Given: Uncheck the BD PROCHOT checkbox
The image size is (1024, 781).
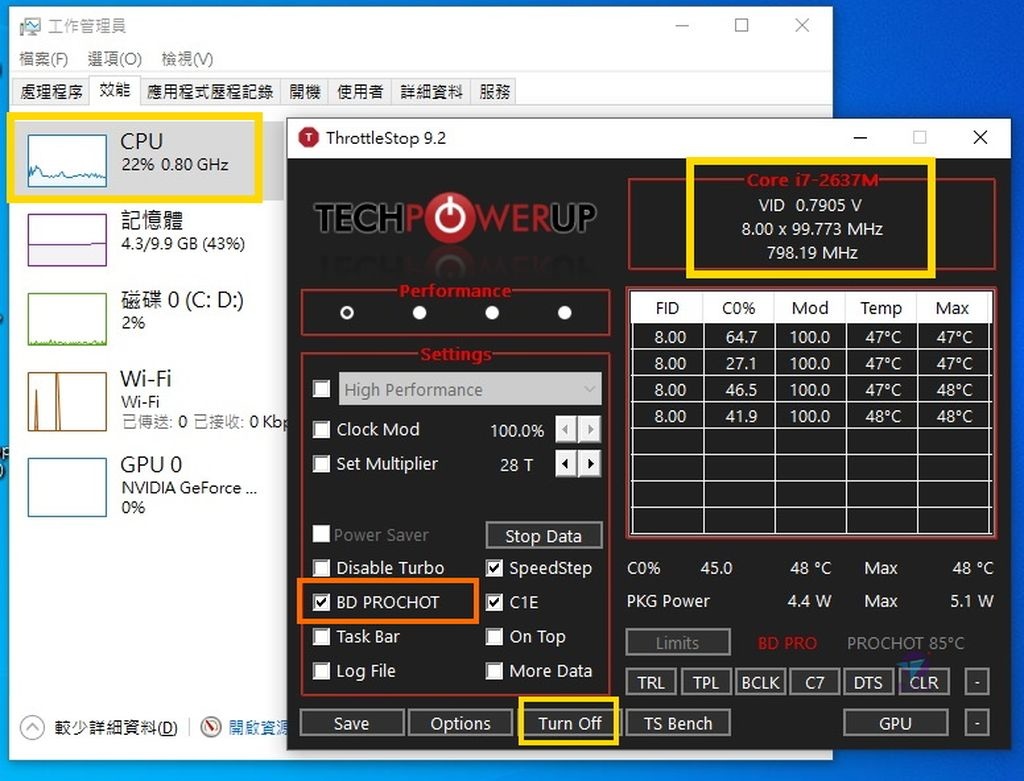Looking at the screenshot, I should point(322,601).
